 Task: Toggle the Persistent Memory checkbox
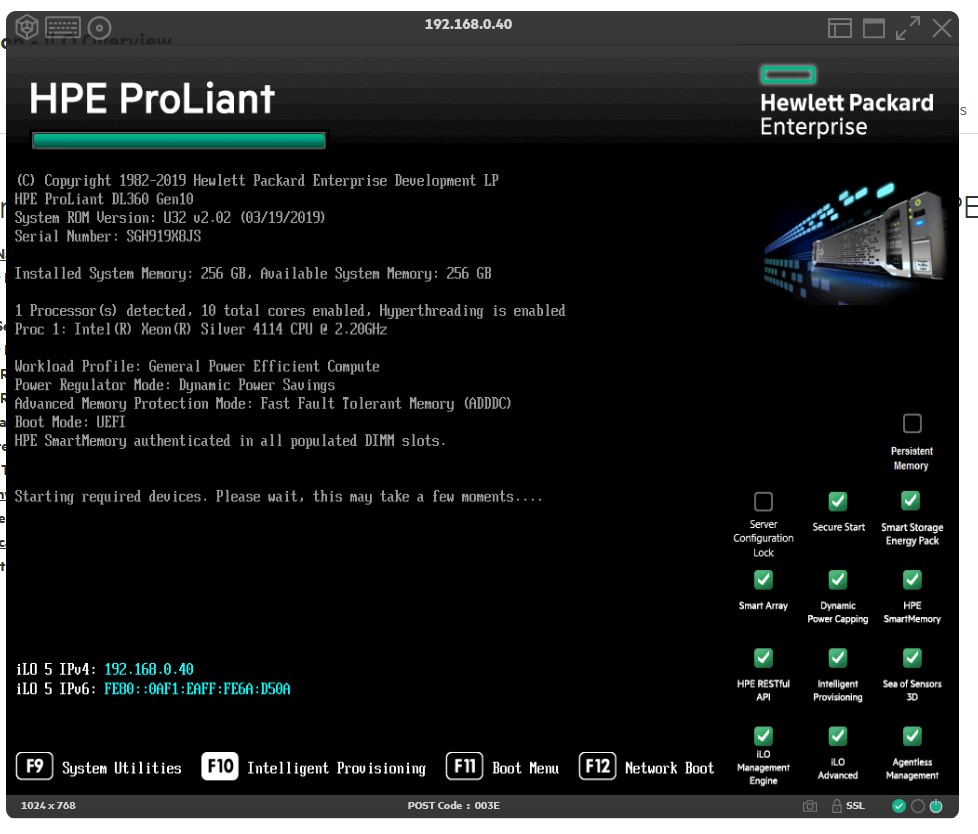[911, 423]
